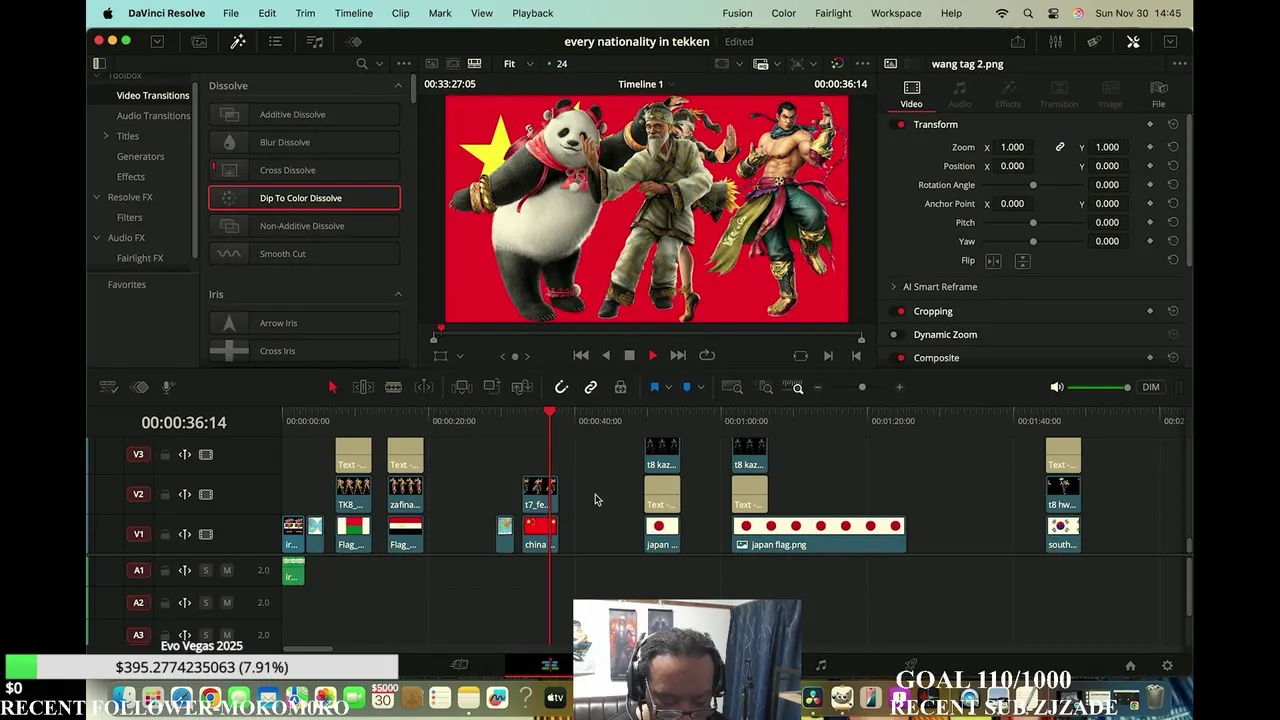Expand AI Smart Reframe section
Image resolution: width=1280 pixels, height=720 pixels.
point(894,287)
